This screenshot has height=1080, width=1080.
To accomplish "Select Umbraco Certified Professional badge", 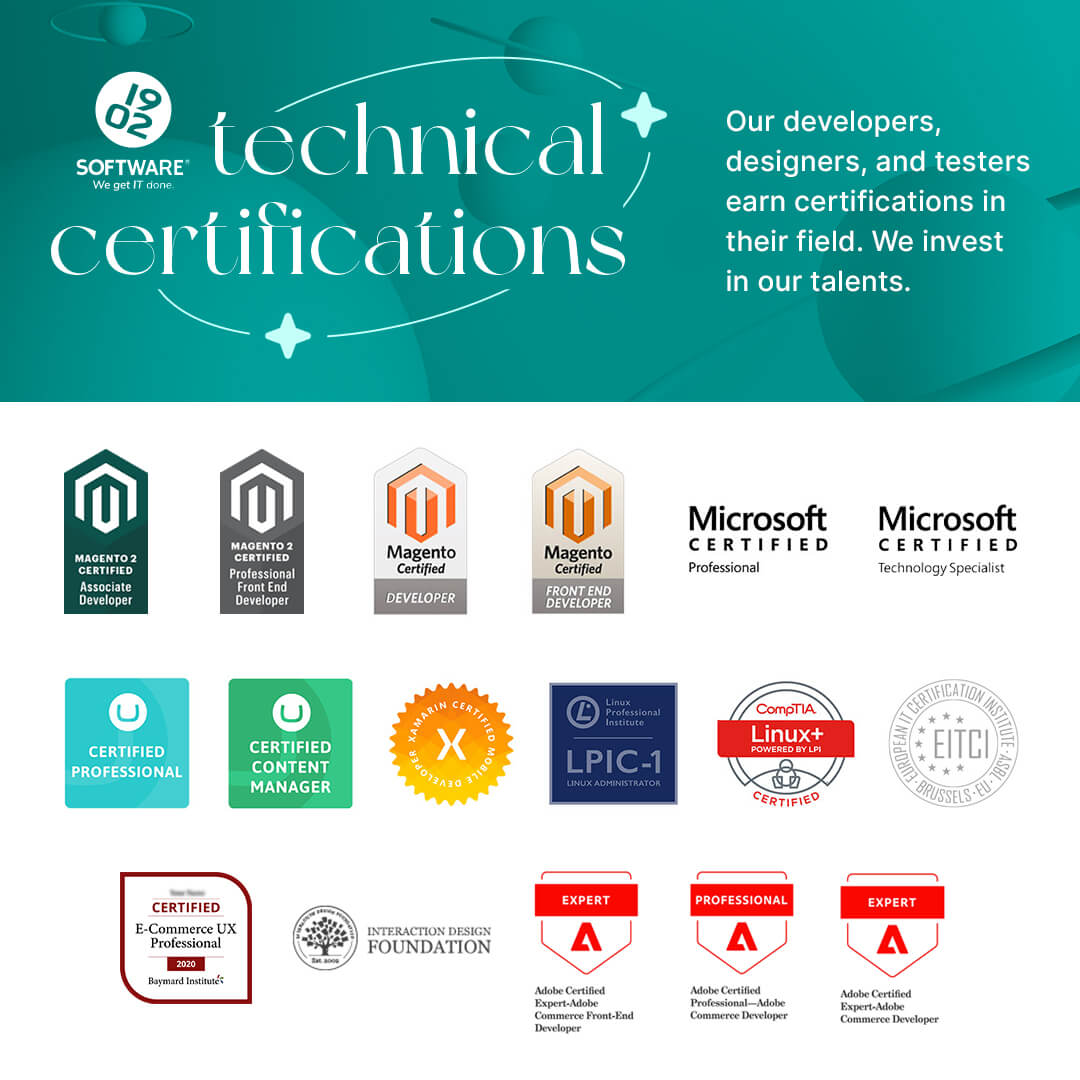I will (x=127, y=743).
